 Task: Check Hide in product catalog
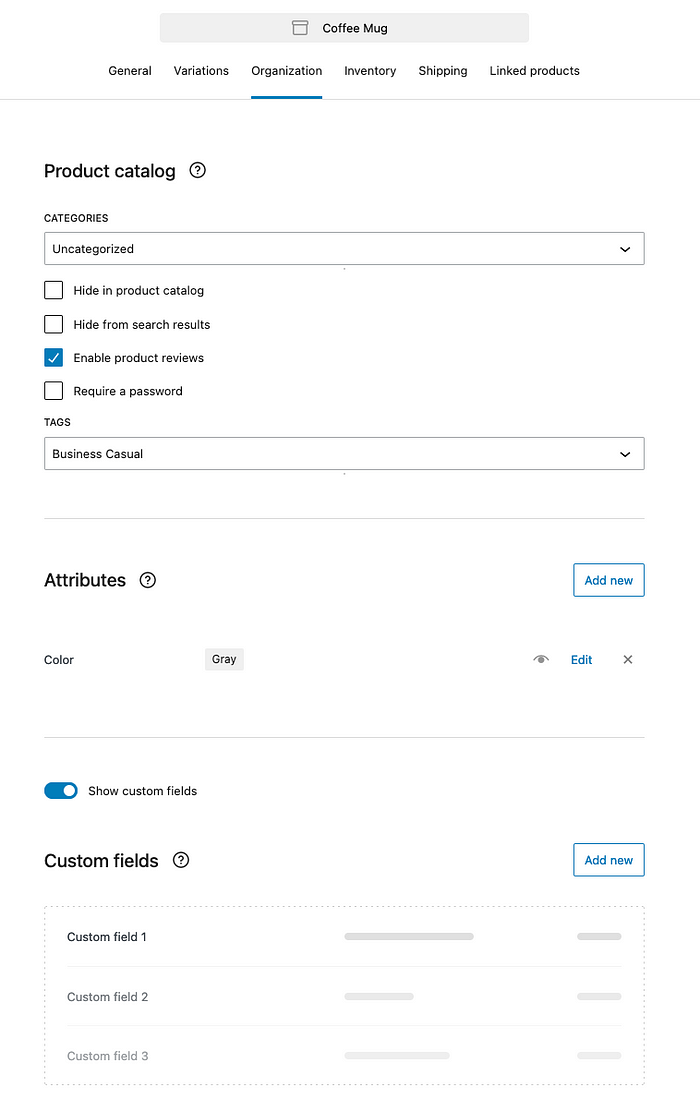click(53, 290)
